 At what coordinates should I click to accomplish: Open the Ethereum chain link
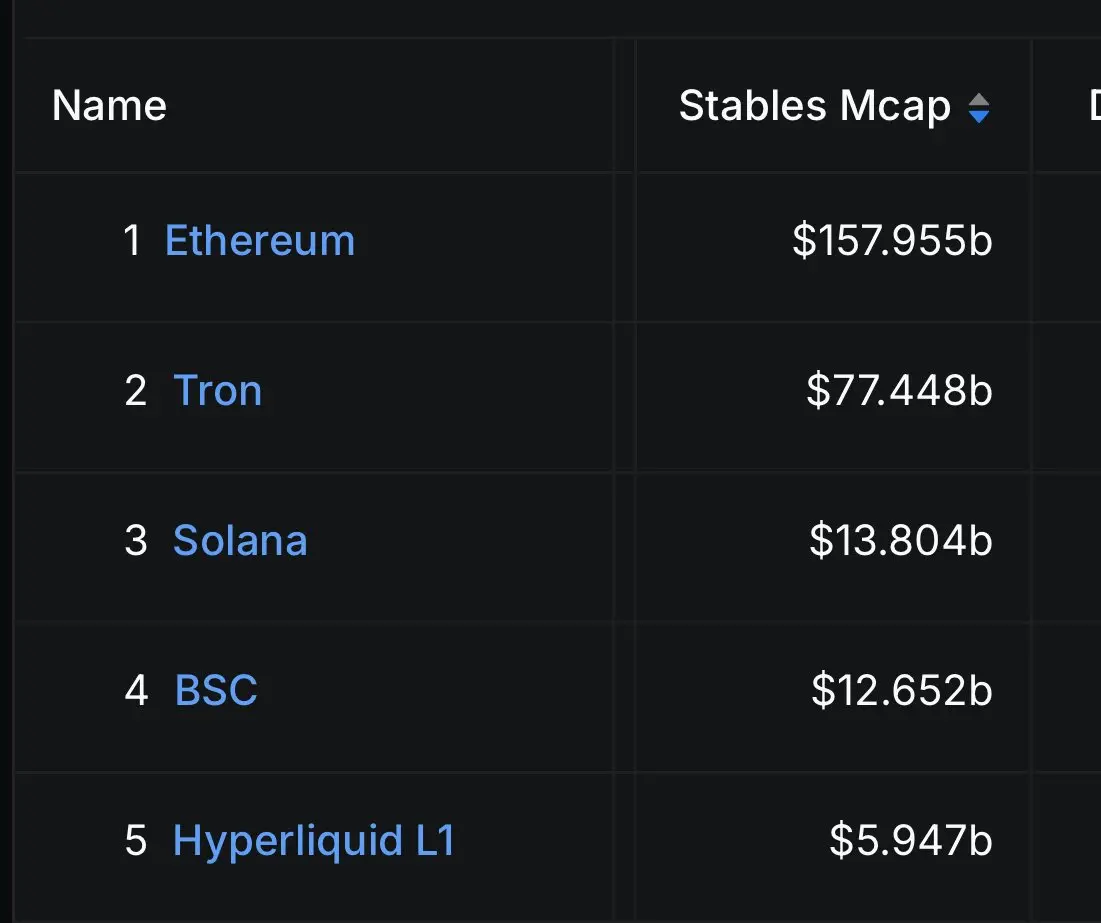click(260, 240)
